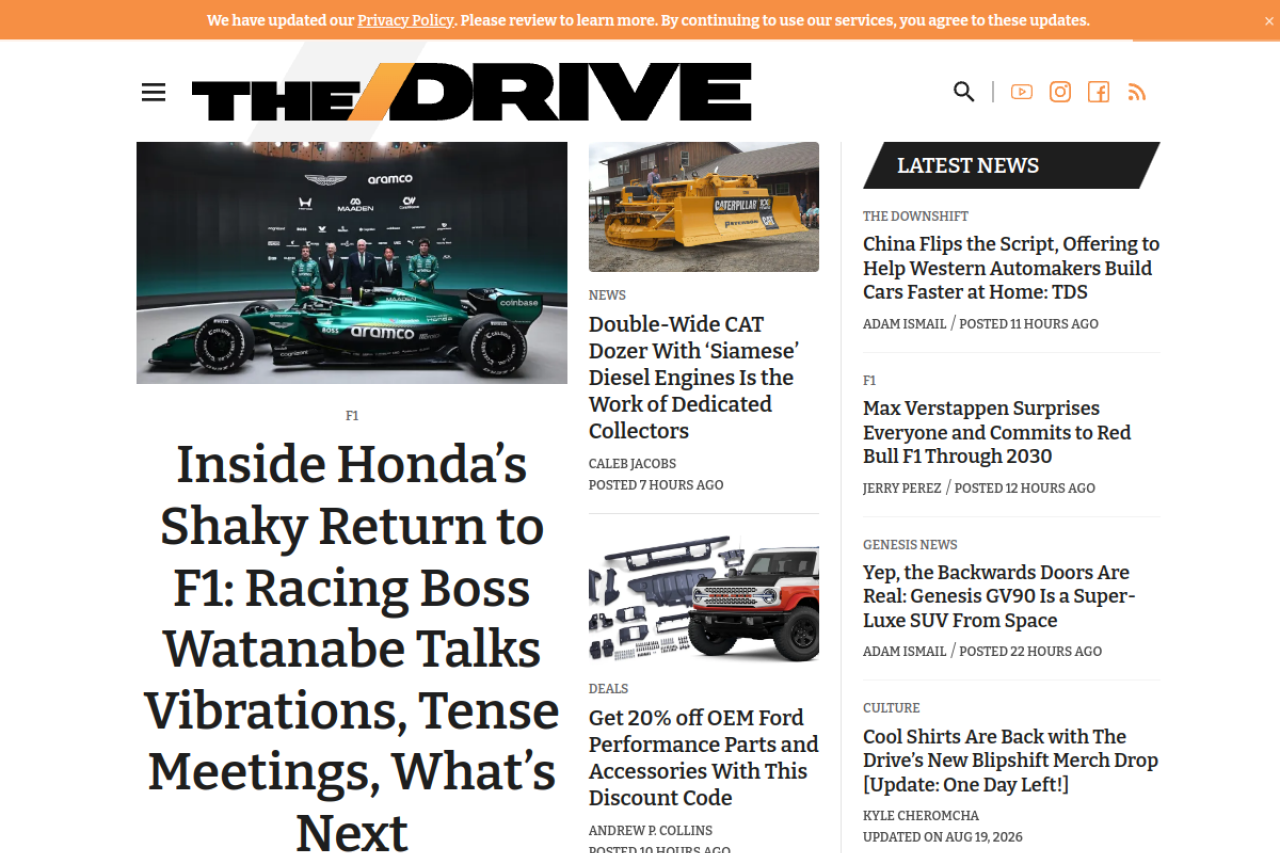This screenshot has width=1280, height=853.
Task: View author Andrew P. Collins
Action: pyautogui.click(x=650, y=830)
